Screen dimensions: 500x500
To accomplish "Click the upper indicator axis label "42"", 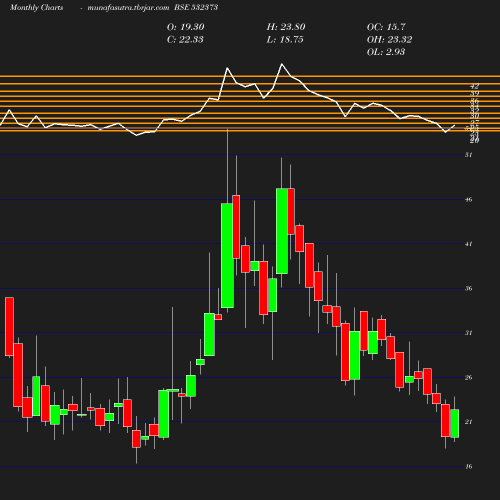I will click(475, 86).
